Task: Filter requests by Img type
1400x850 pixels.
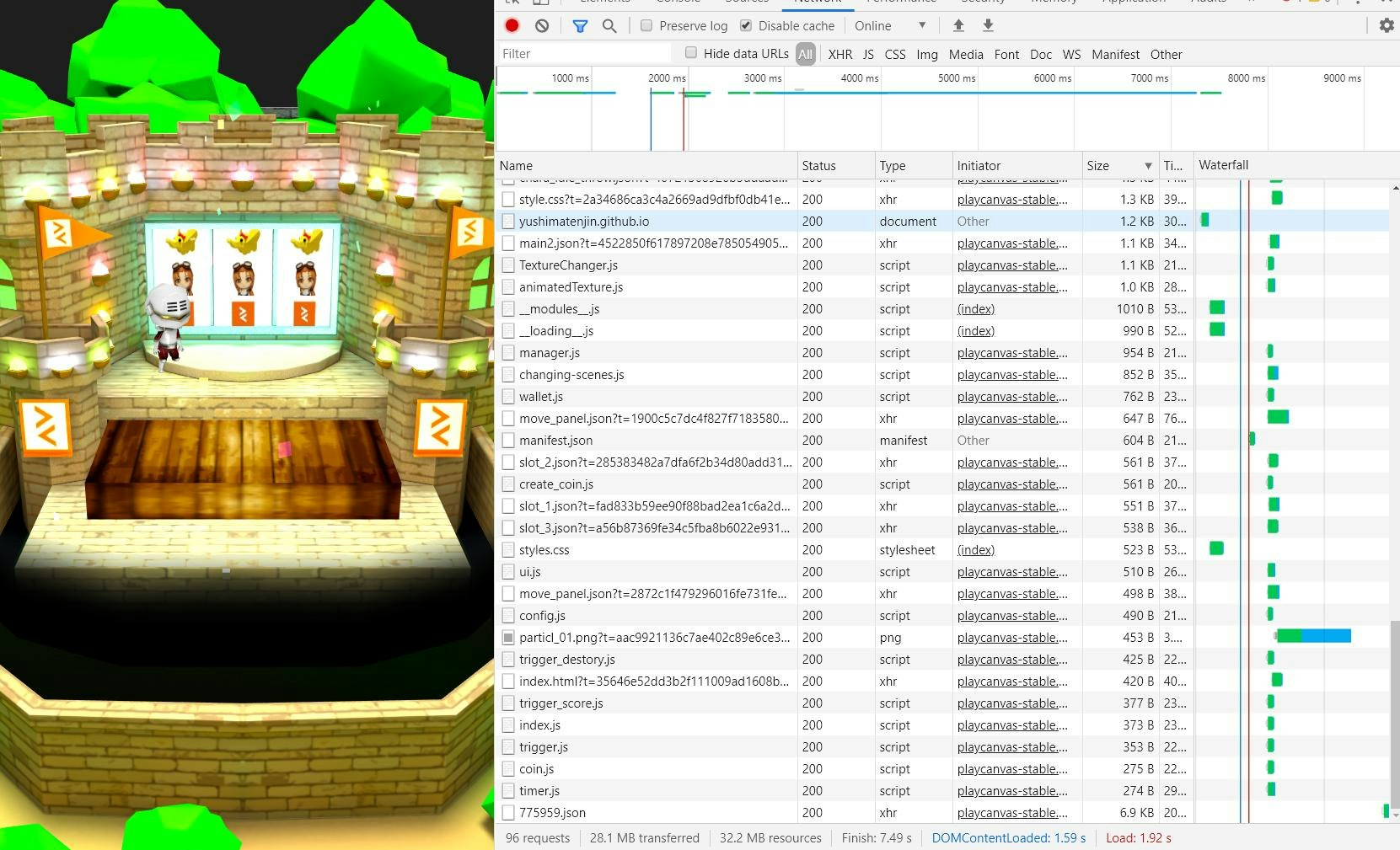Action: coord(927,54)
